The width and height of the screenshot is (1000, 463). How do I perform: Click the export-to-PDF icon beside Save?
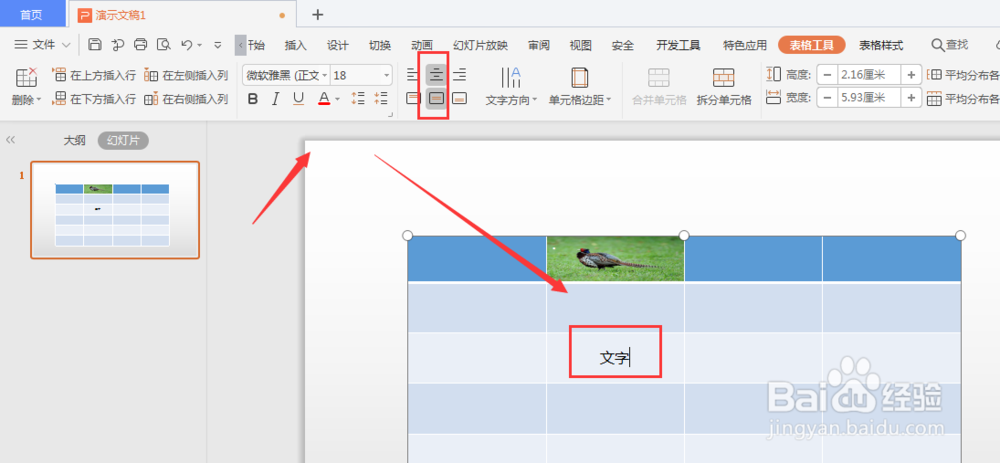[117, 44]
